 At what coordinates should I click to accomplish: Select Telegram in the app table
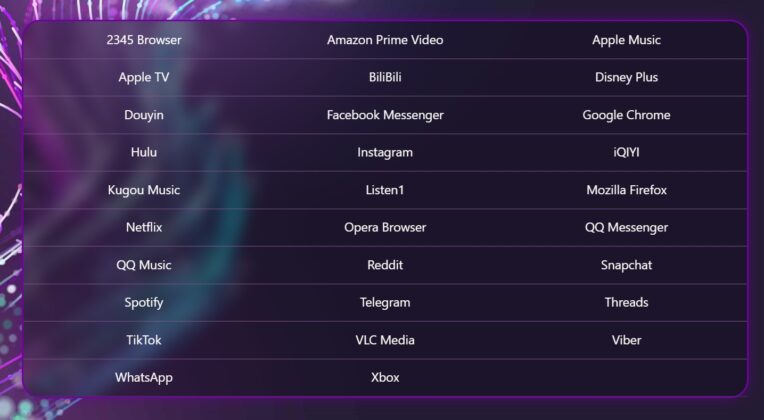385,302
